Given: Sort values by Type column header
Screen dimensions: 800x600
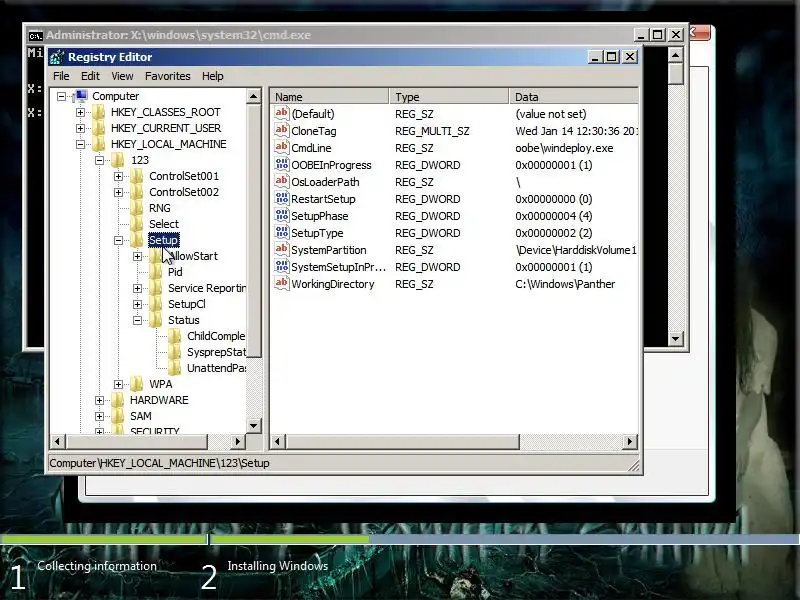Looking at the screenshot, I should [449, 96].
